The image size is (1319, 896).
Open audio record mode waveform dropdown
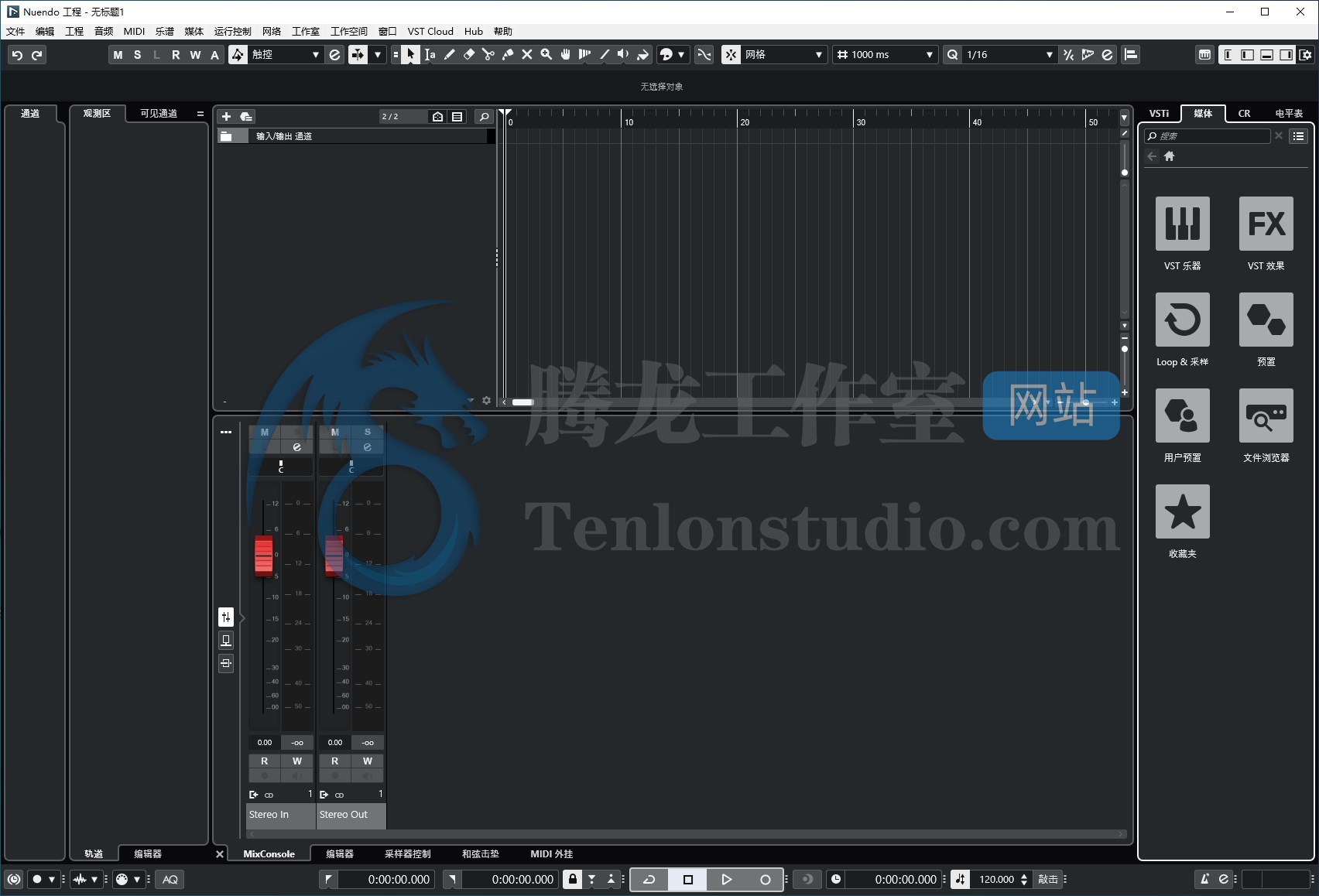(x=94, y=879)
